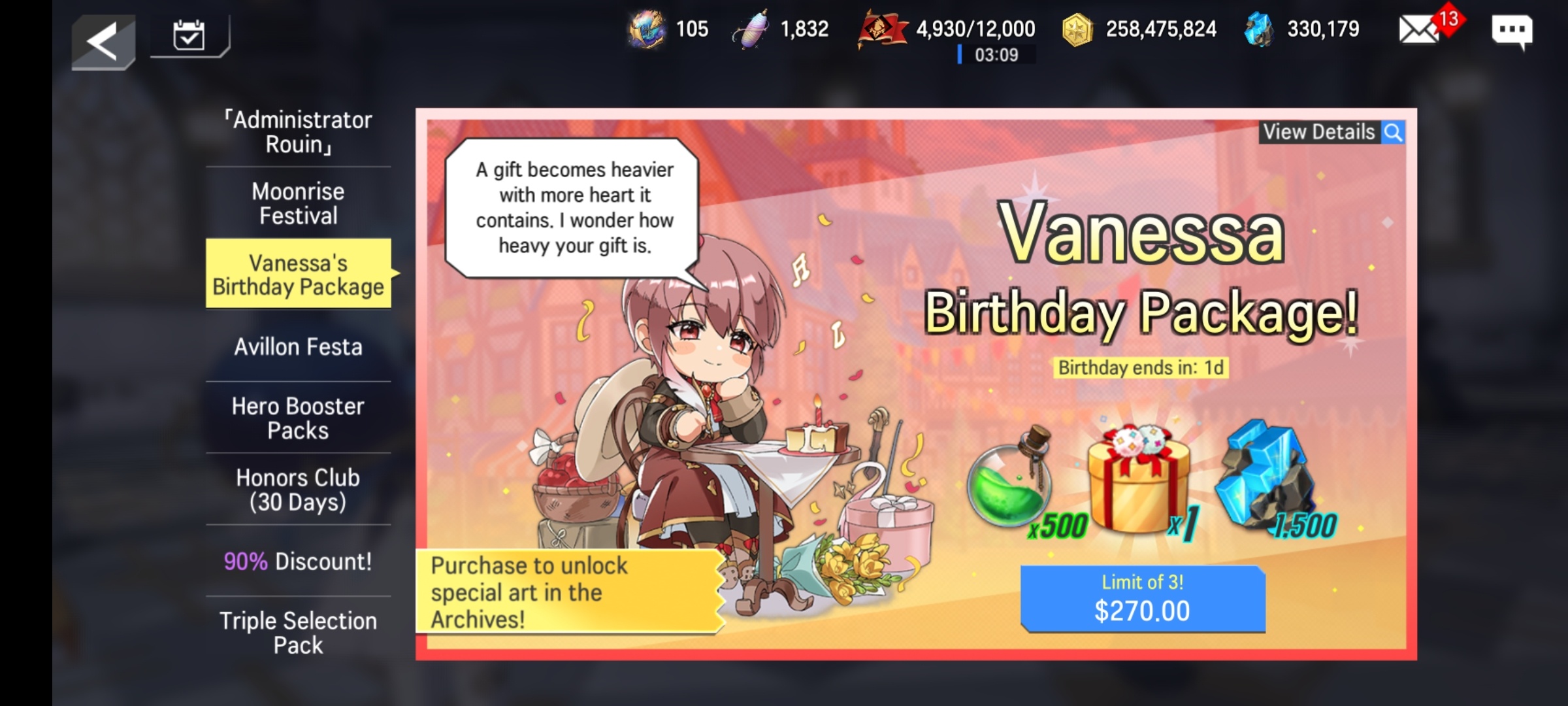The width and height of the screenshot is (1568, 706).
Task: Select the Administrator Rouin tab
Action: coord(299,132)
